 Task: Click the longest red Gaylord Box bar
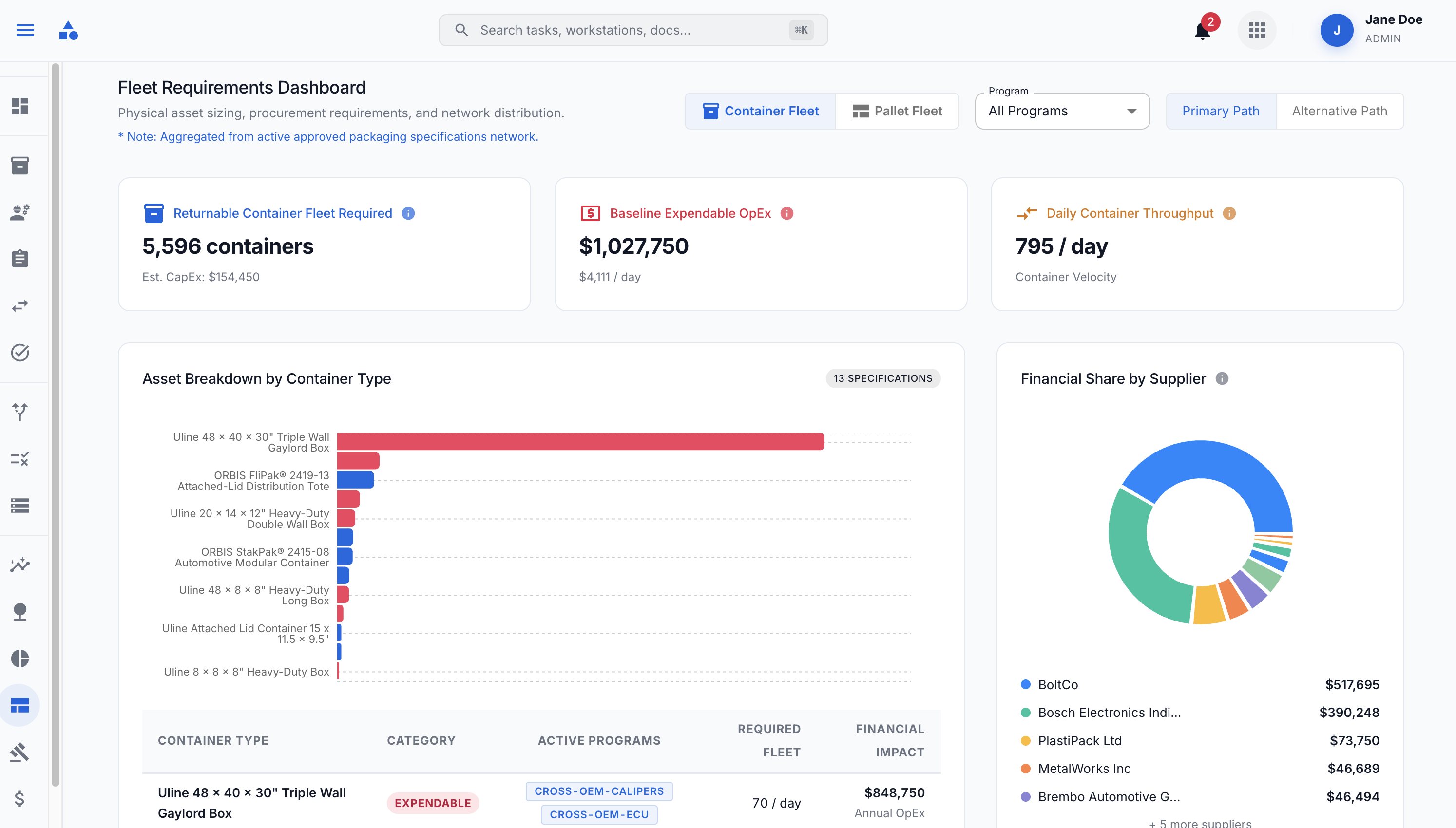point(581,441)
